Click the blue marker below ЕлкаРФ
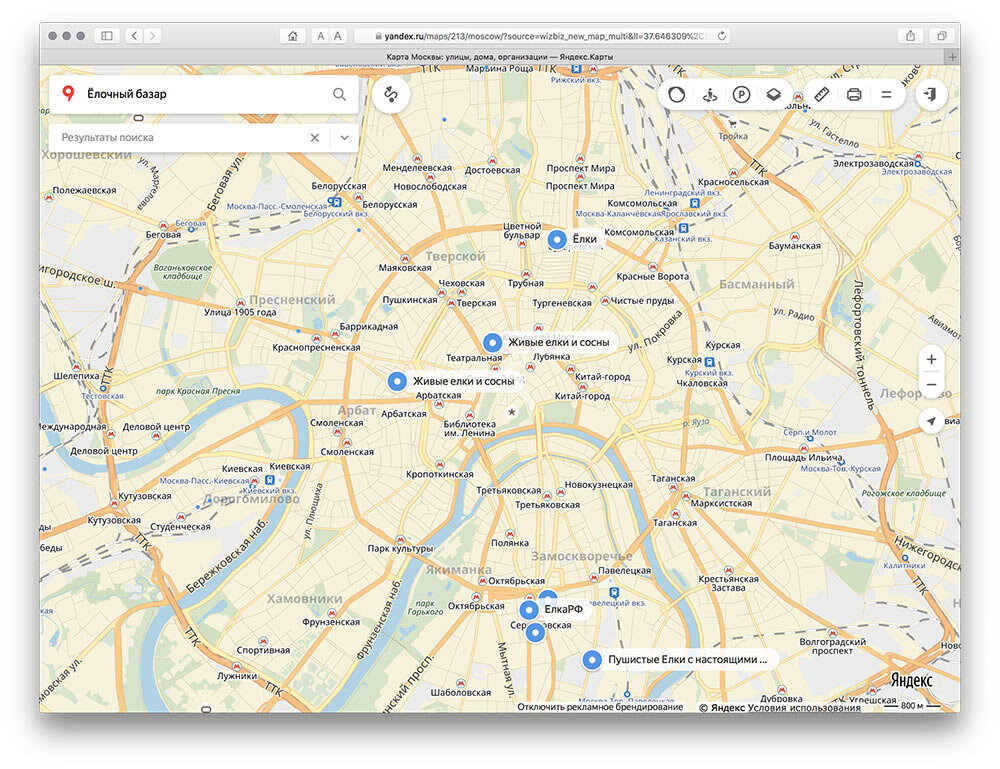 click(535, 633)
